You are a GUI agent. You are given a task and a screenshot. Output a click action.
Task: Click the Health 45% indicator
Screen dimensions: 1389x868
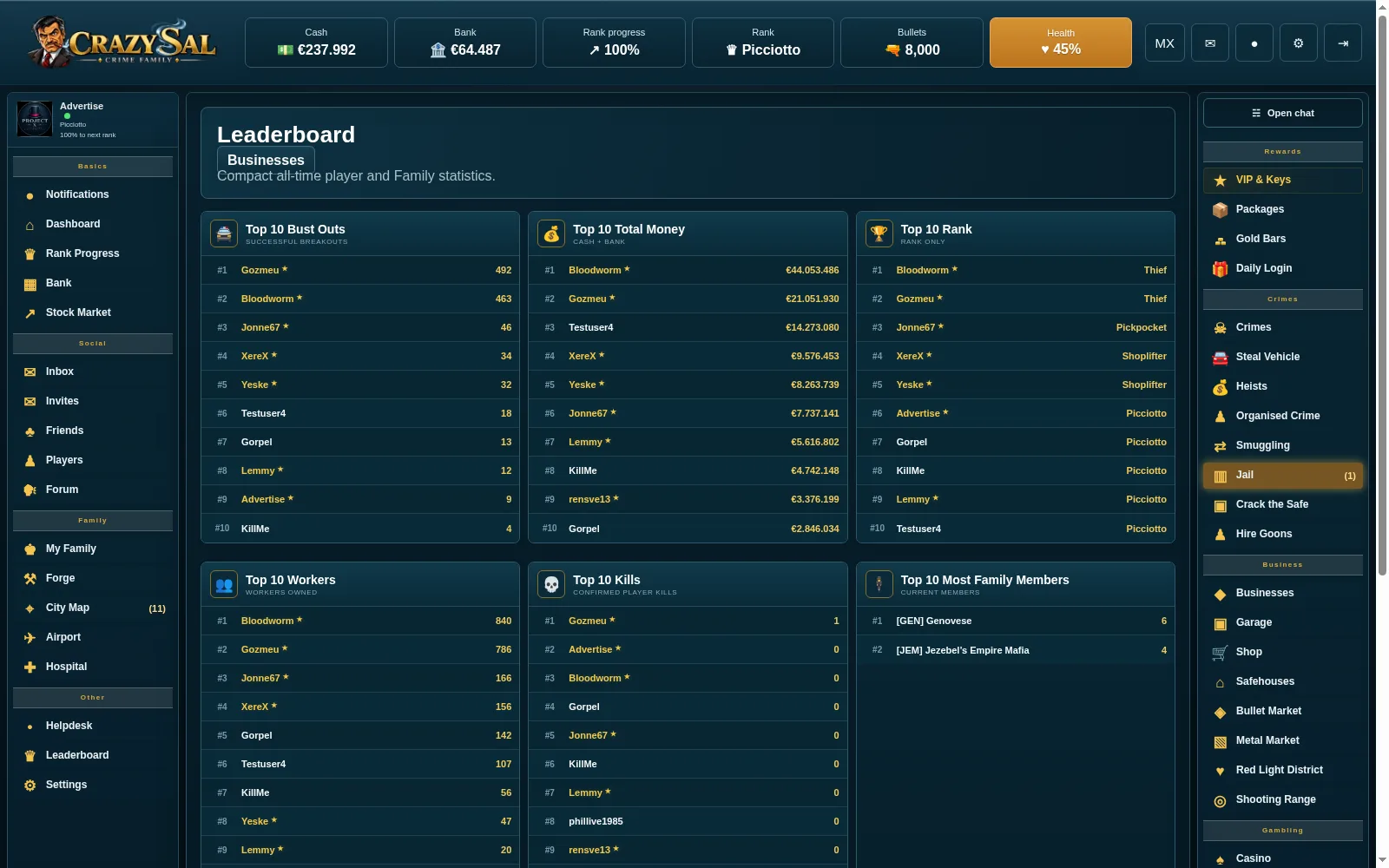click(1060, 43)
